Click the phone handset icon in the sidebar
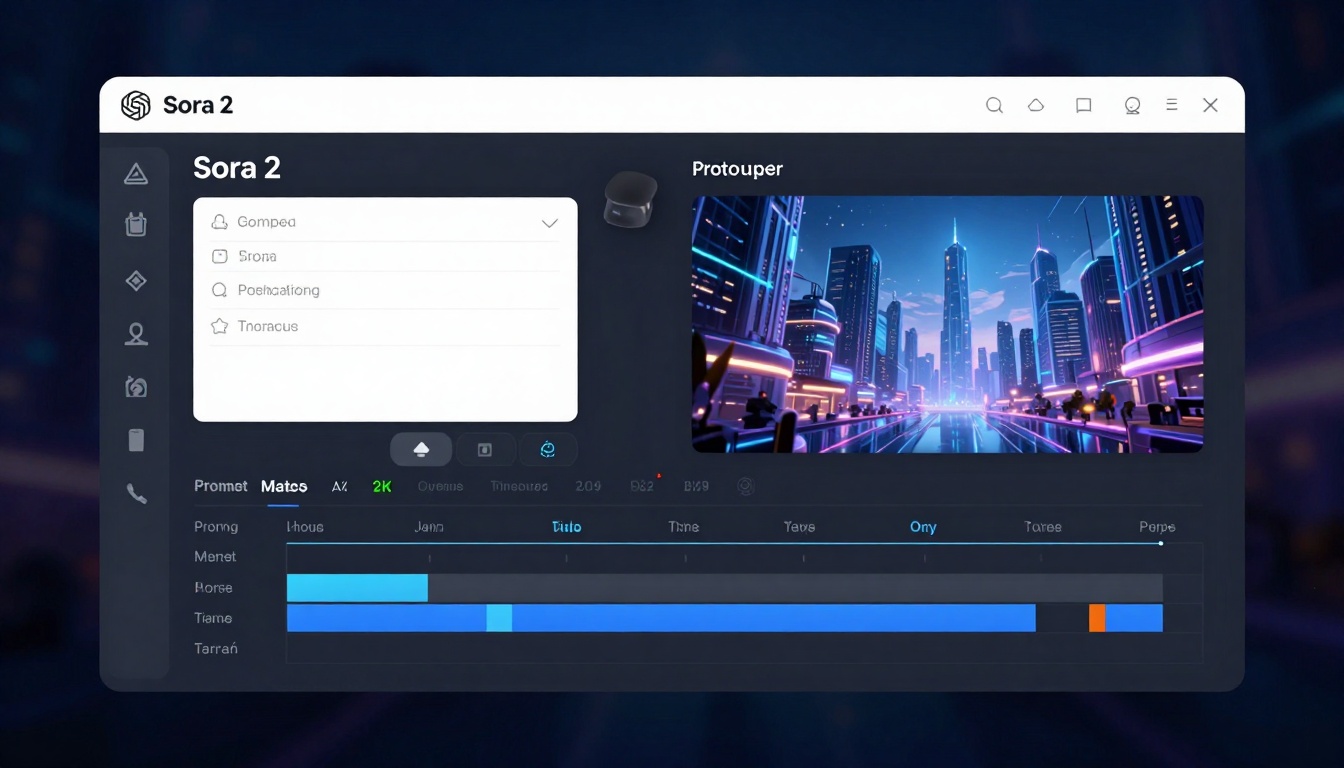The image size is (1344, 768). [136, 493]
